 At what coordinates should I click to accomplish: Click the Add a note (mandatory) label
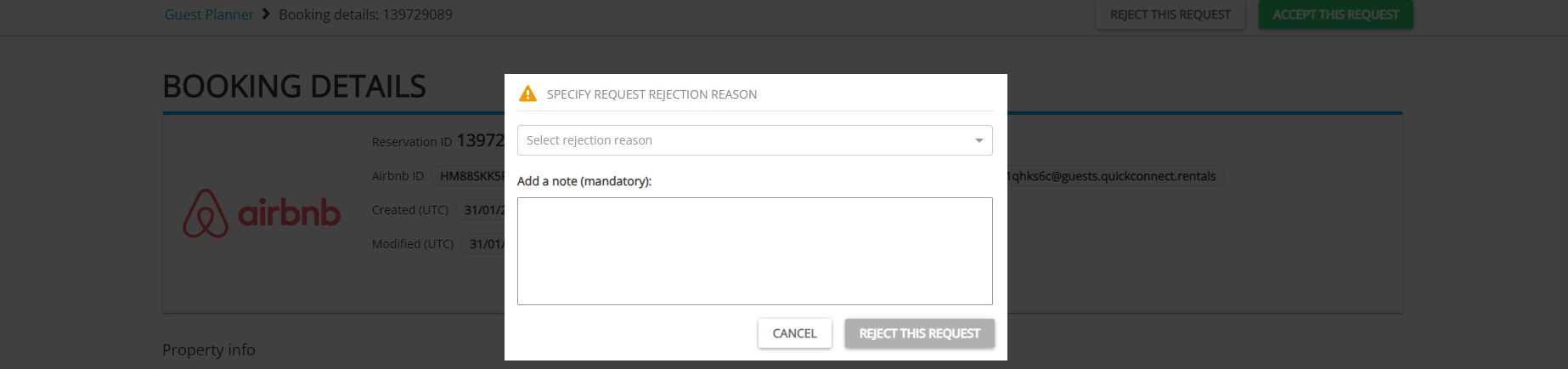tap(584, 181)
